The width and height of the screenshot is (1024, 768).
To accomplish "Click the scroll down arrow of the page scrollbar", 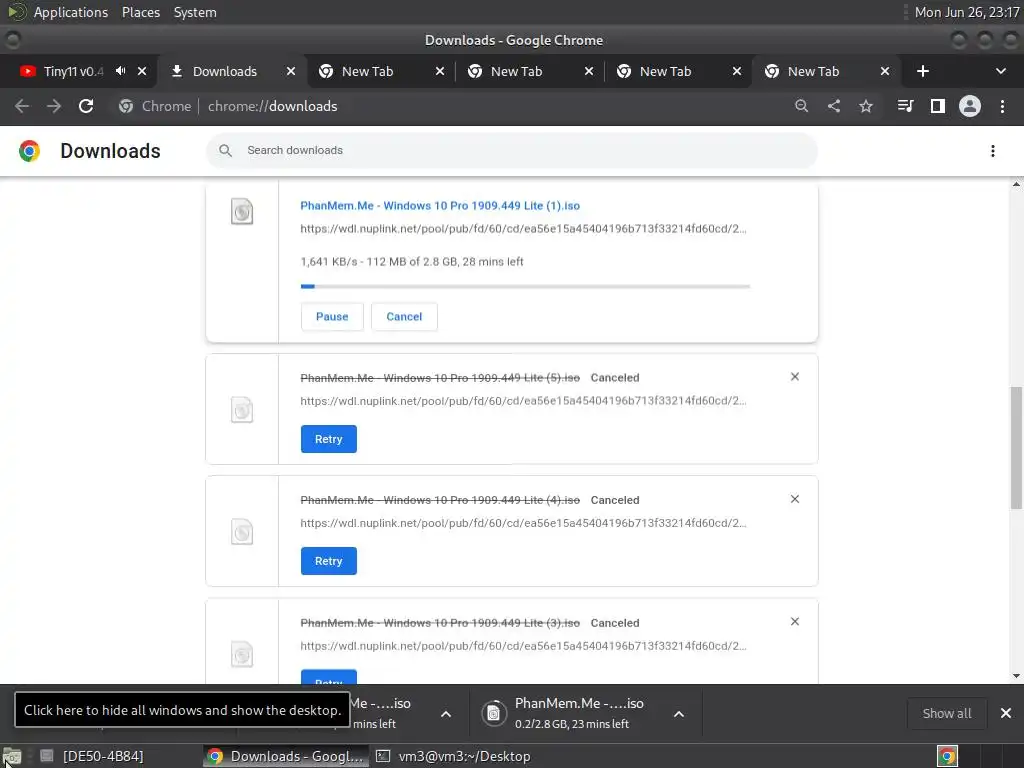I will [x=1016, y=676].
